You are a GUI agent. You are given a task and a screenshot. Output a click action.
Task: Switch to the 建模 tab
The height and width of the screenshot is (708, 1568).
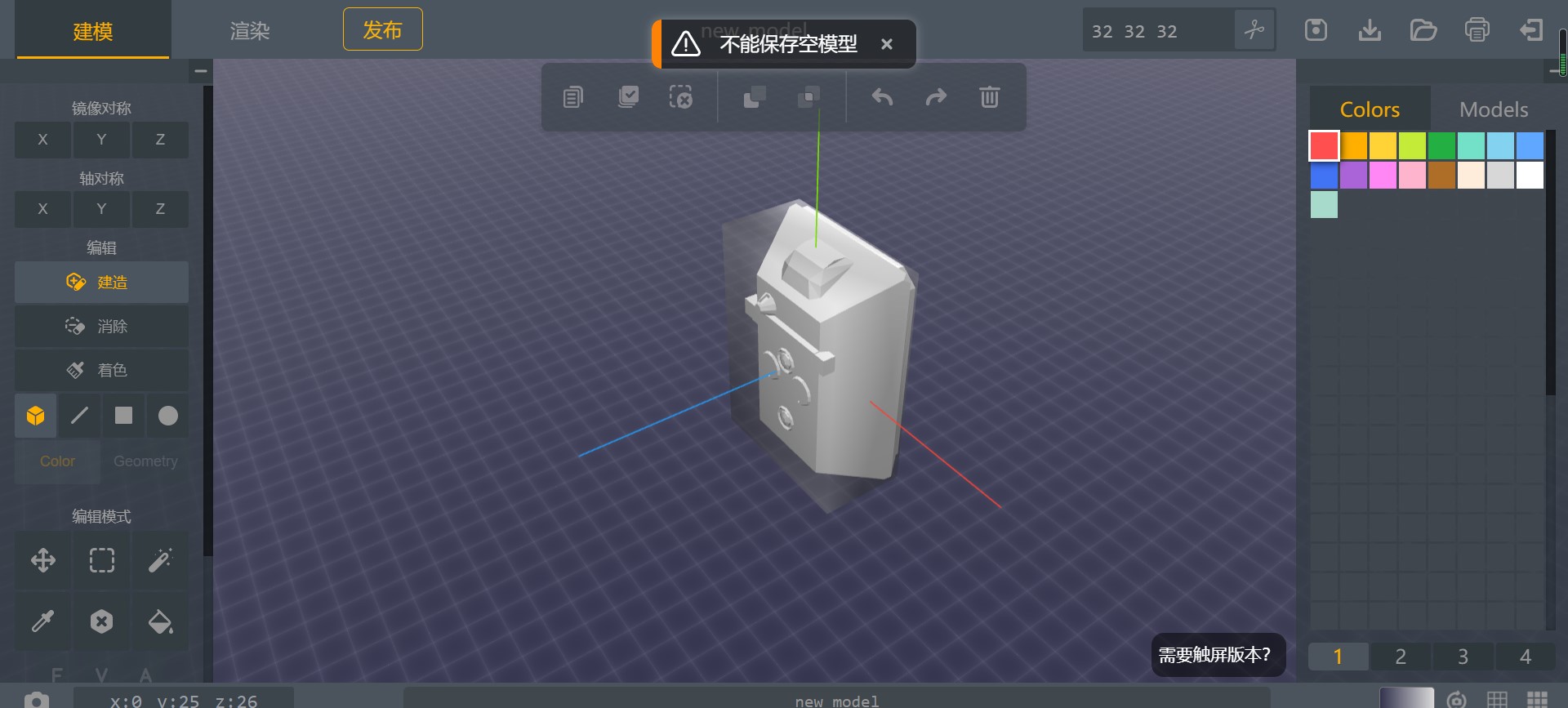pyautogui.click(x=93, y=31)
